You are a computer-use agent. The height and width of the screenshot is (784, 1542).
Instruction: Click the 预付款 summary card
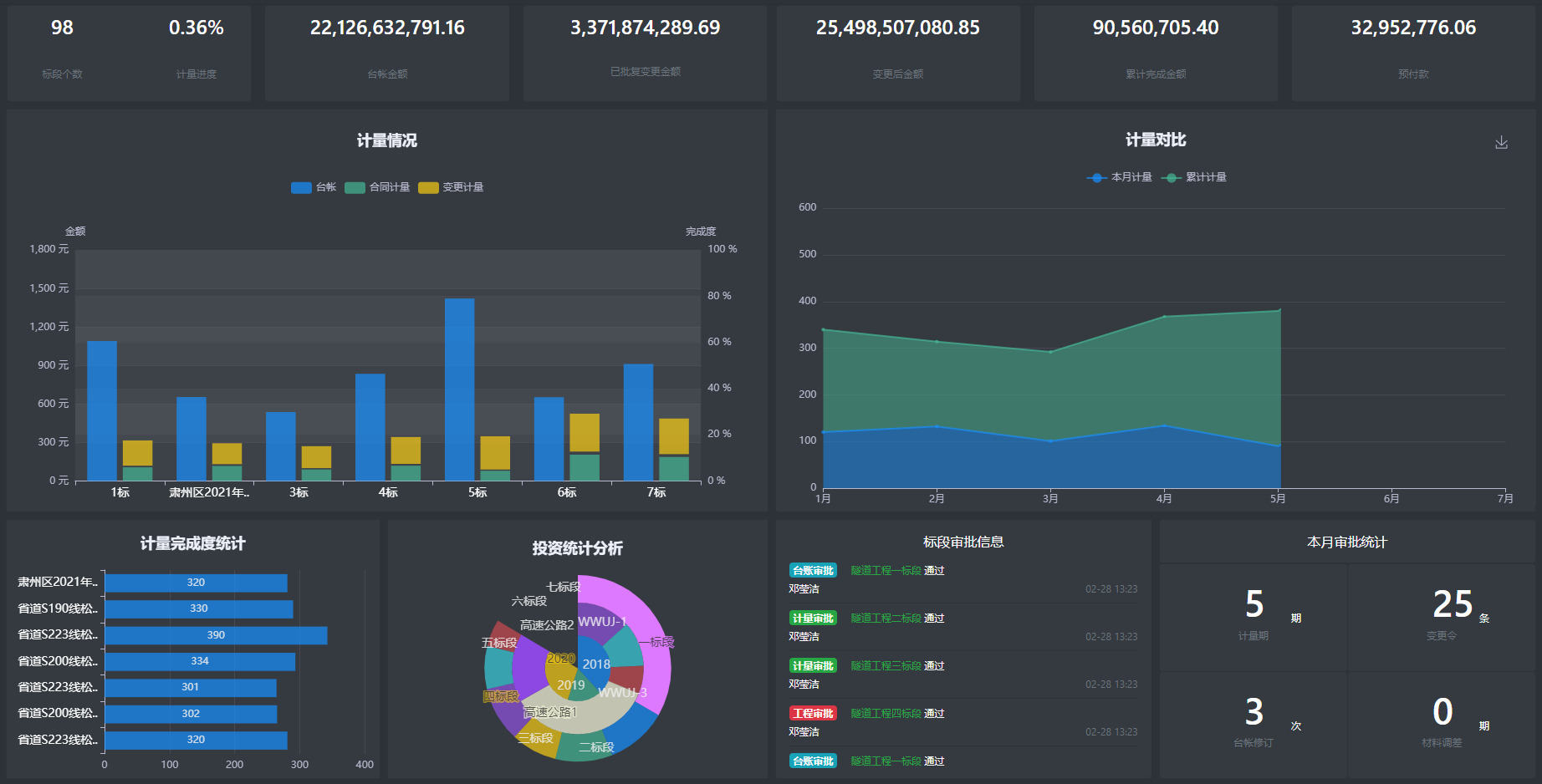tap(1413, 53)
